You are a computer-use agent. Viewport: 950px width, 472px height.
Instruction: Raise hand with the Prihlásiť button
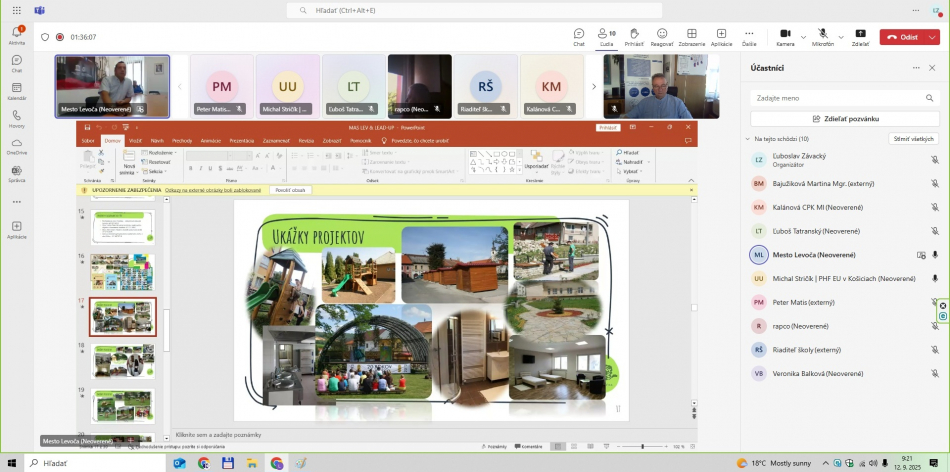pos(634,36)
